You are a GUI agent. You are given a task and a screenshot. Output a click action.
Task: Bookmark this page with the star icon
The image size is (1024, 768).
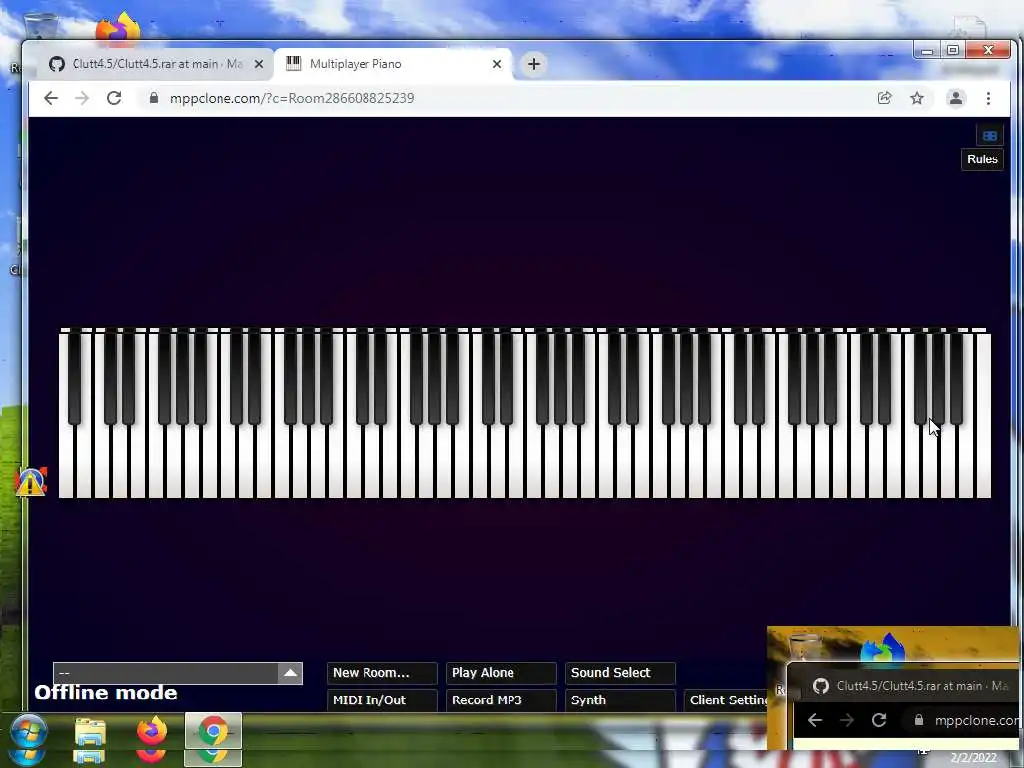click(917, 98)
